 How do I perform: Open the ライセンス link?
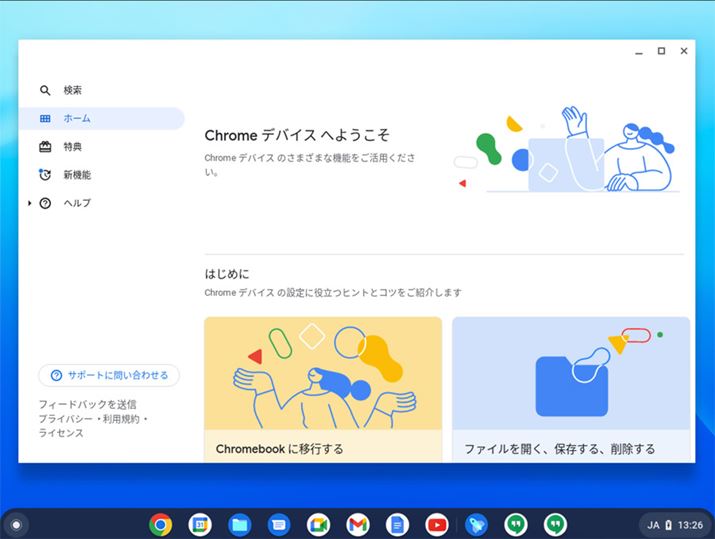(x=61, y=433)
